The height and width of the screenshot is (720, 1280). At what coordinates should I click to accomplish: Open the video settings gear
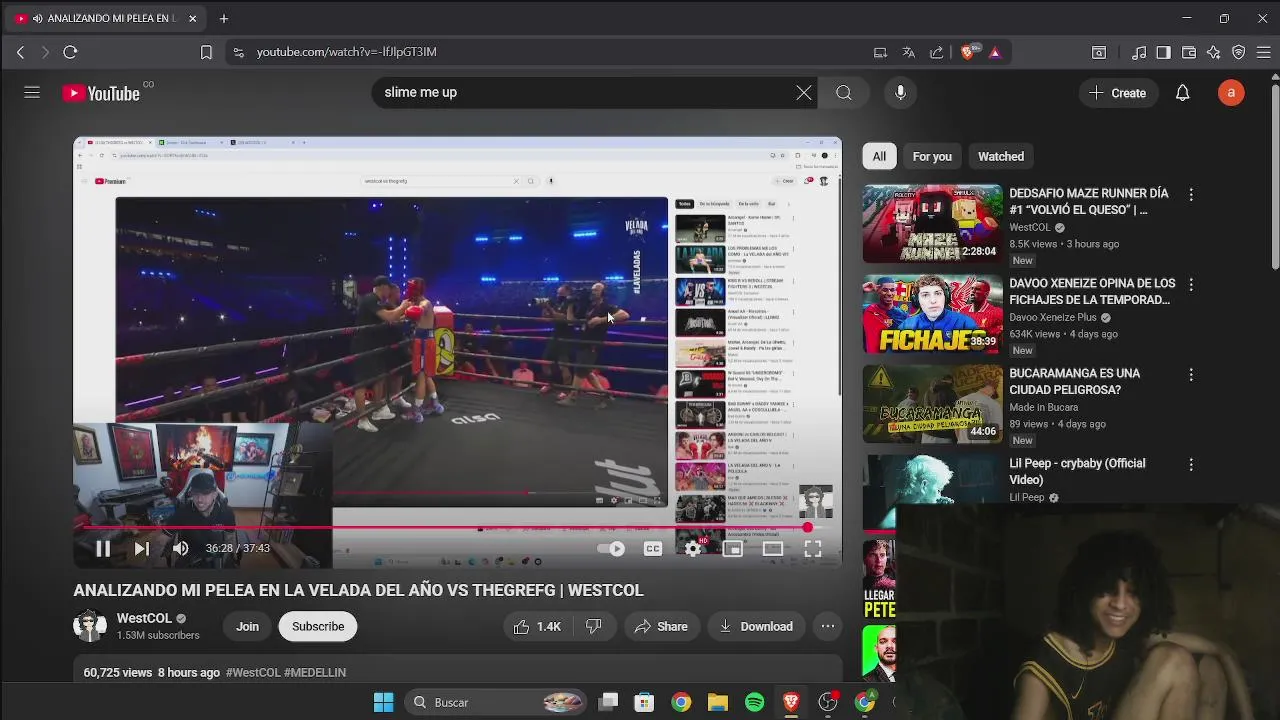click(693, 548)
